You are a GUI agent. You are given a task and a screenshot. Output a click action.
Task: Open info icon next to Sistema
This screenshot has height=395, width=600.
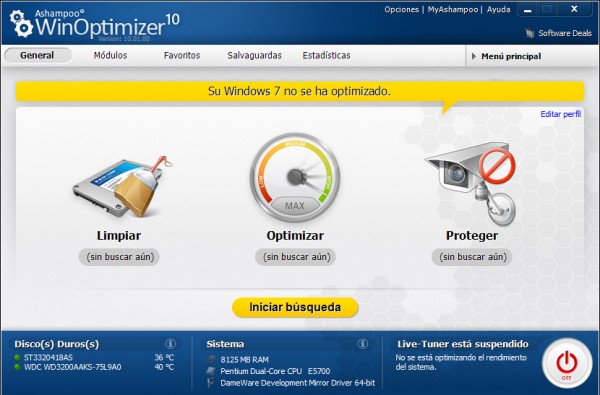(363, 343)
